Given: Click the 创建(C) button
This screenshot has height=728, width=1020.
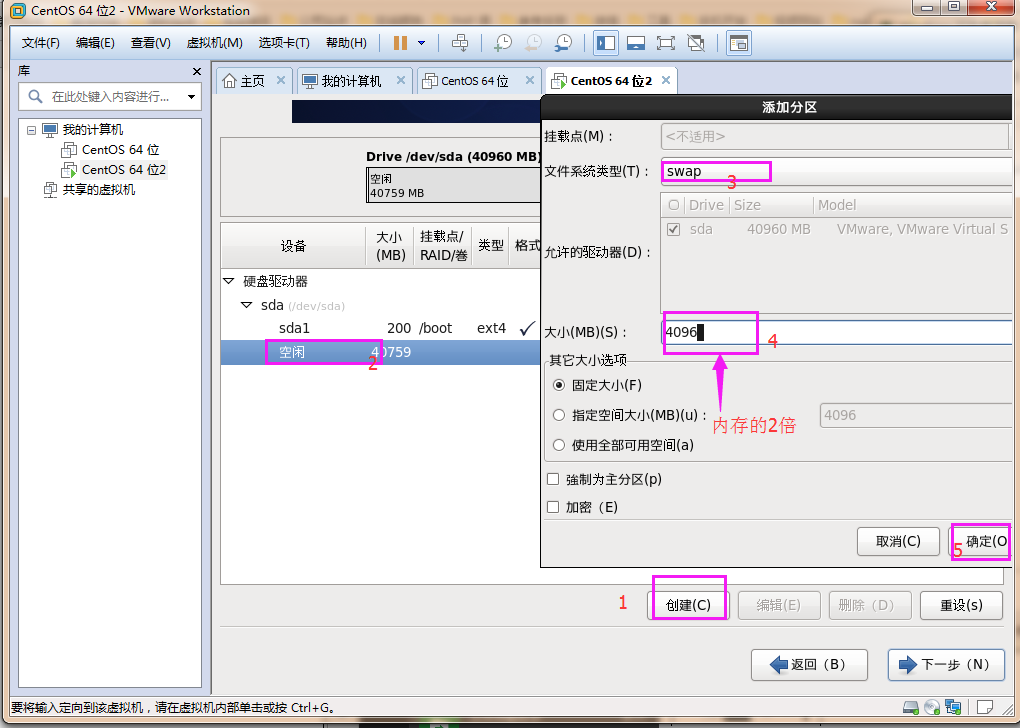Looking at the screenshot, I should pos(688,605).
